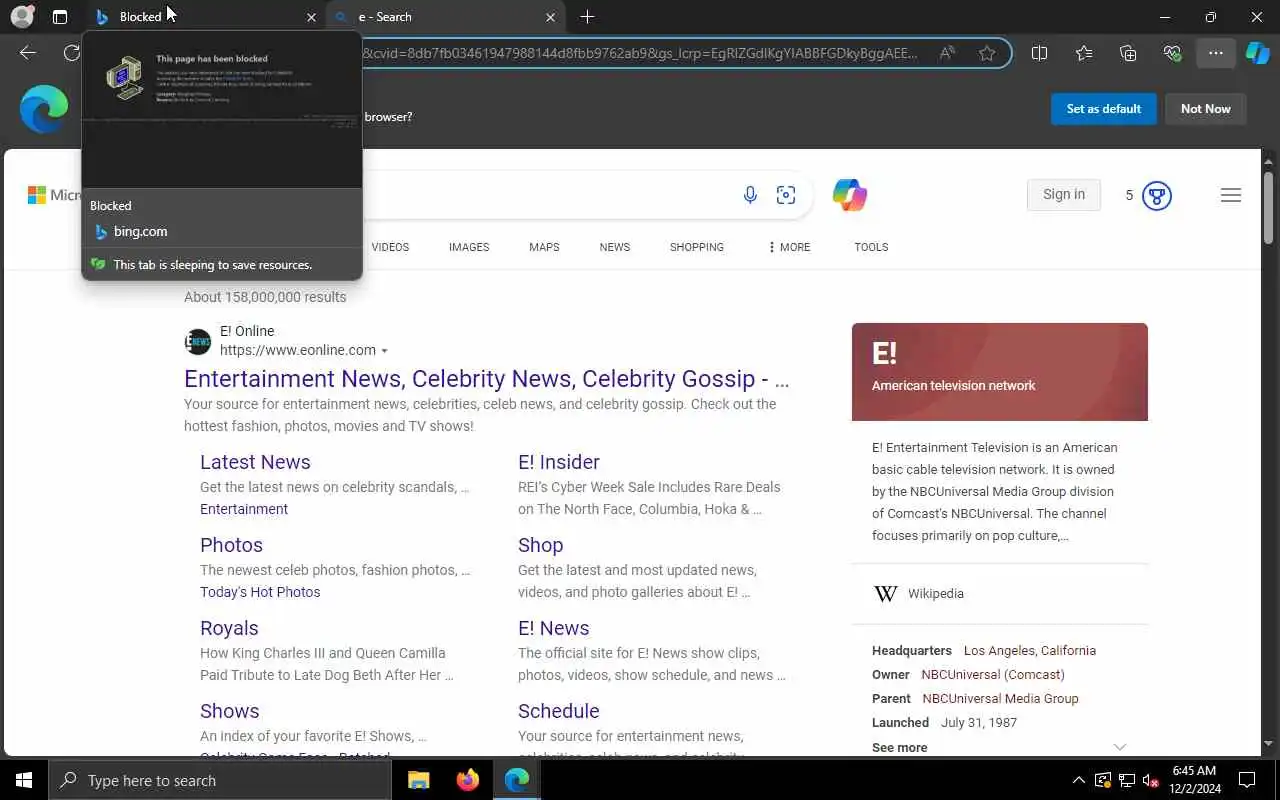This screenshot has width=1280, height=800.
Task: Open the Shows sublink
Action: click(x=229, y=711)
